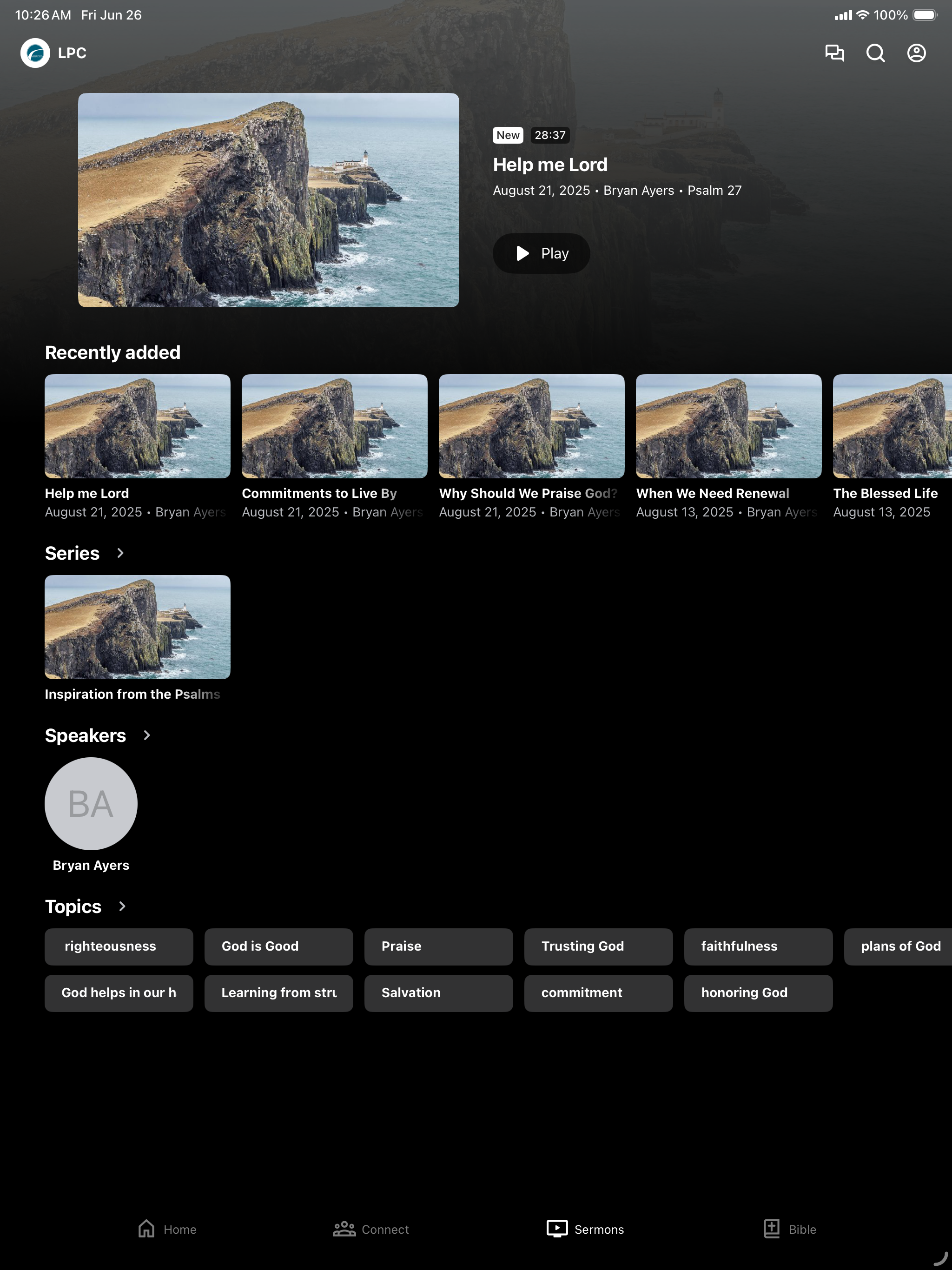Select the Salvation topic
The height and width of the screenshot is (1270, 952).
point(438,992)
